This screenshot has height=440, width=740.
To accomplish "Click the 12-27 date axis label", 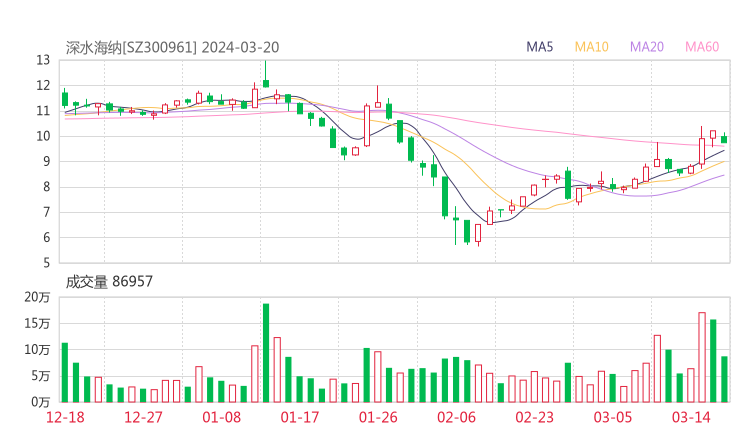I will point(143,417).
